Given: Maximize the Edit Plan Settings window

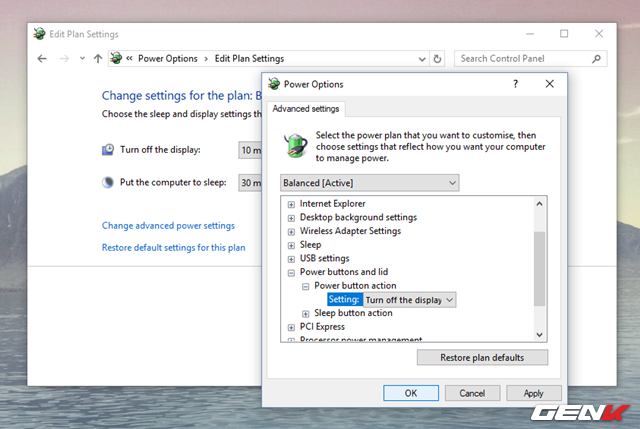Looking at the screenshot, I should pos(564,34).
